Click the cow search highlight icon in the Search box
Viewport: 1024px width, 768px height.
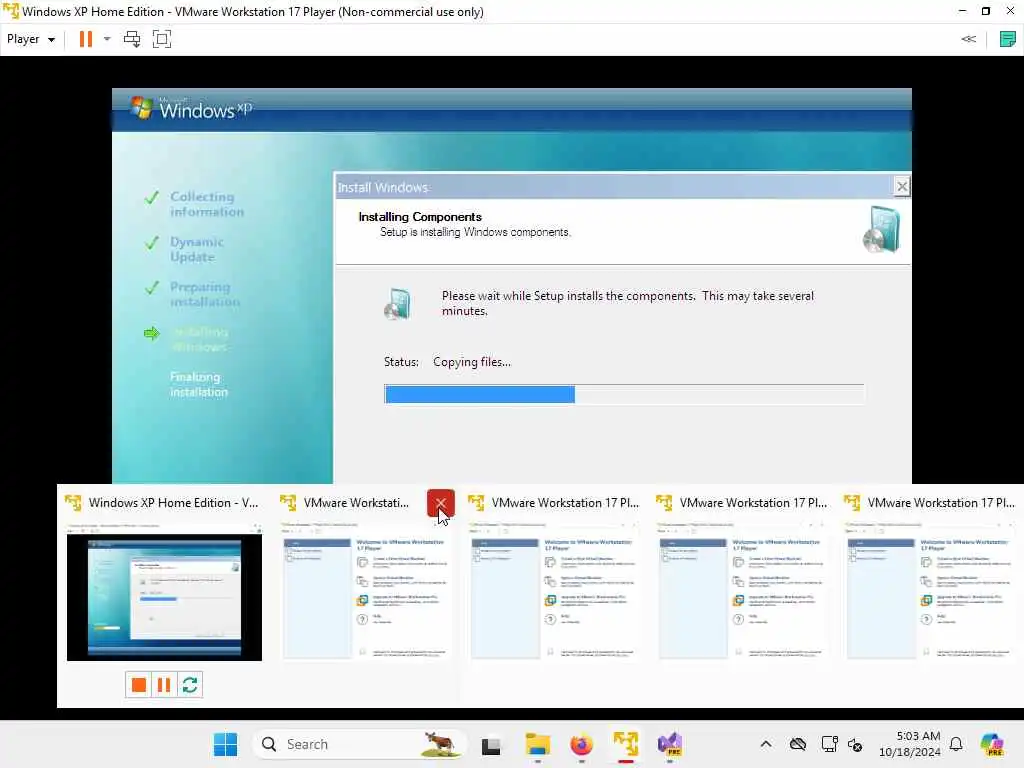pos(440,744)
